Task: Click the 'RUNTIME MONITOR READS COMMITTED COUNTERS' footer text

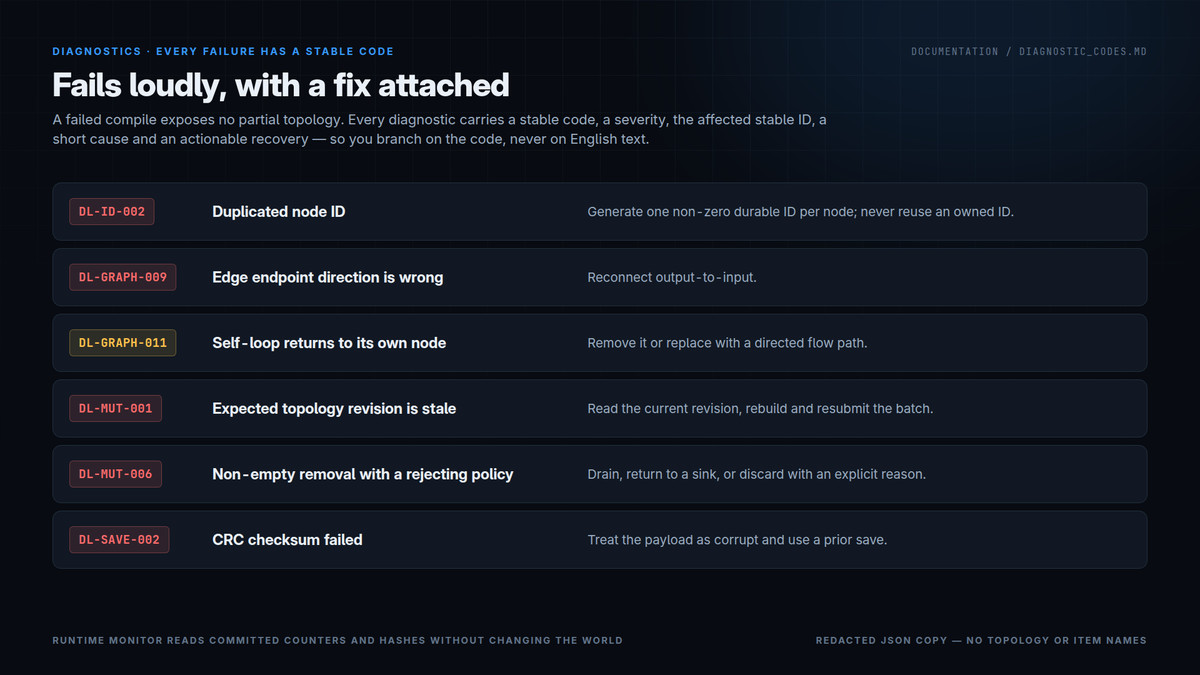Action: click(338, 640)
